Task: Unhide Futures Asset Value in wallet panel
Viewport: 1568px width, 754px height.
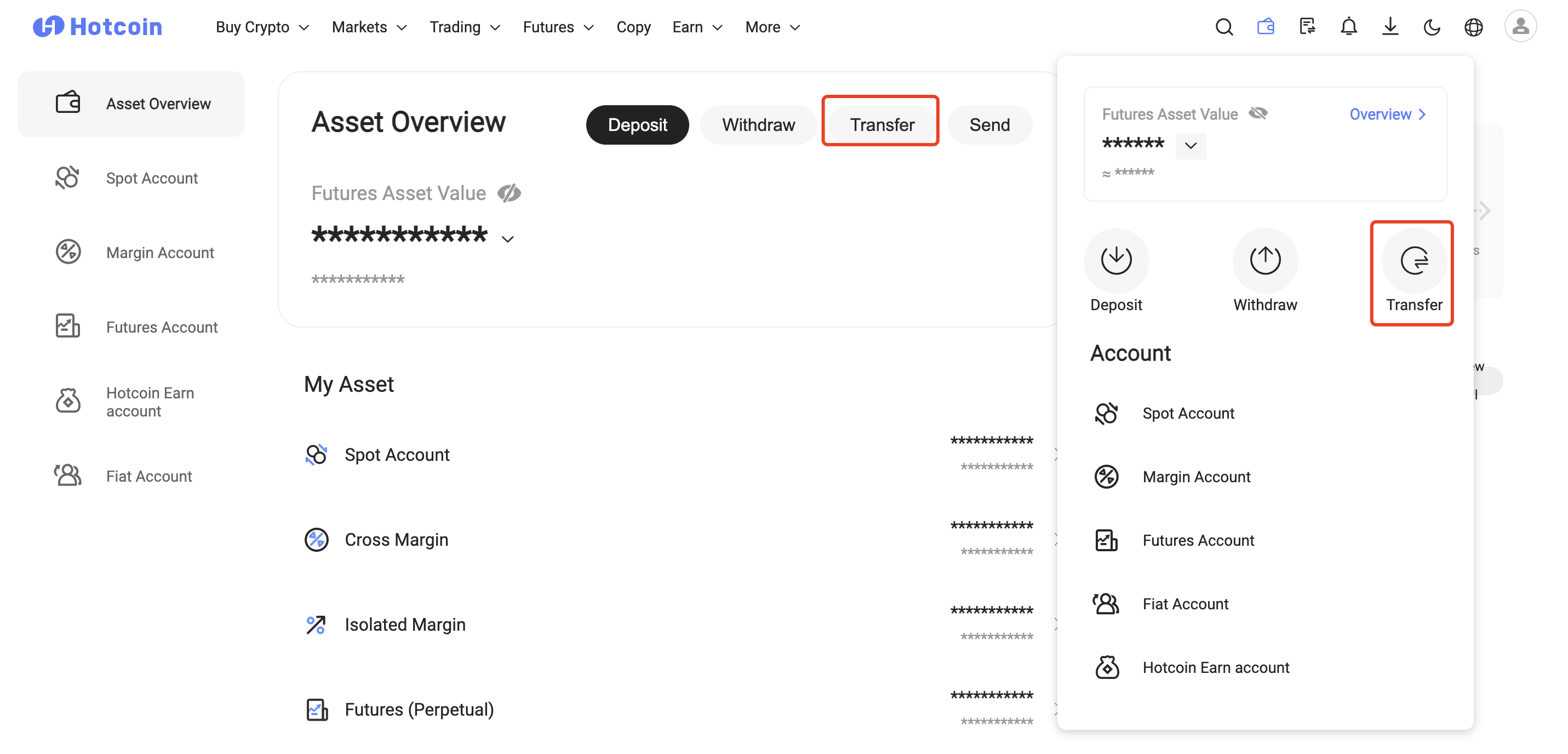Action: tap(1257, 114)
